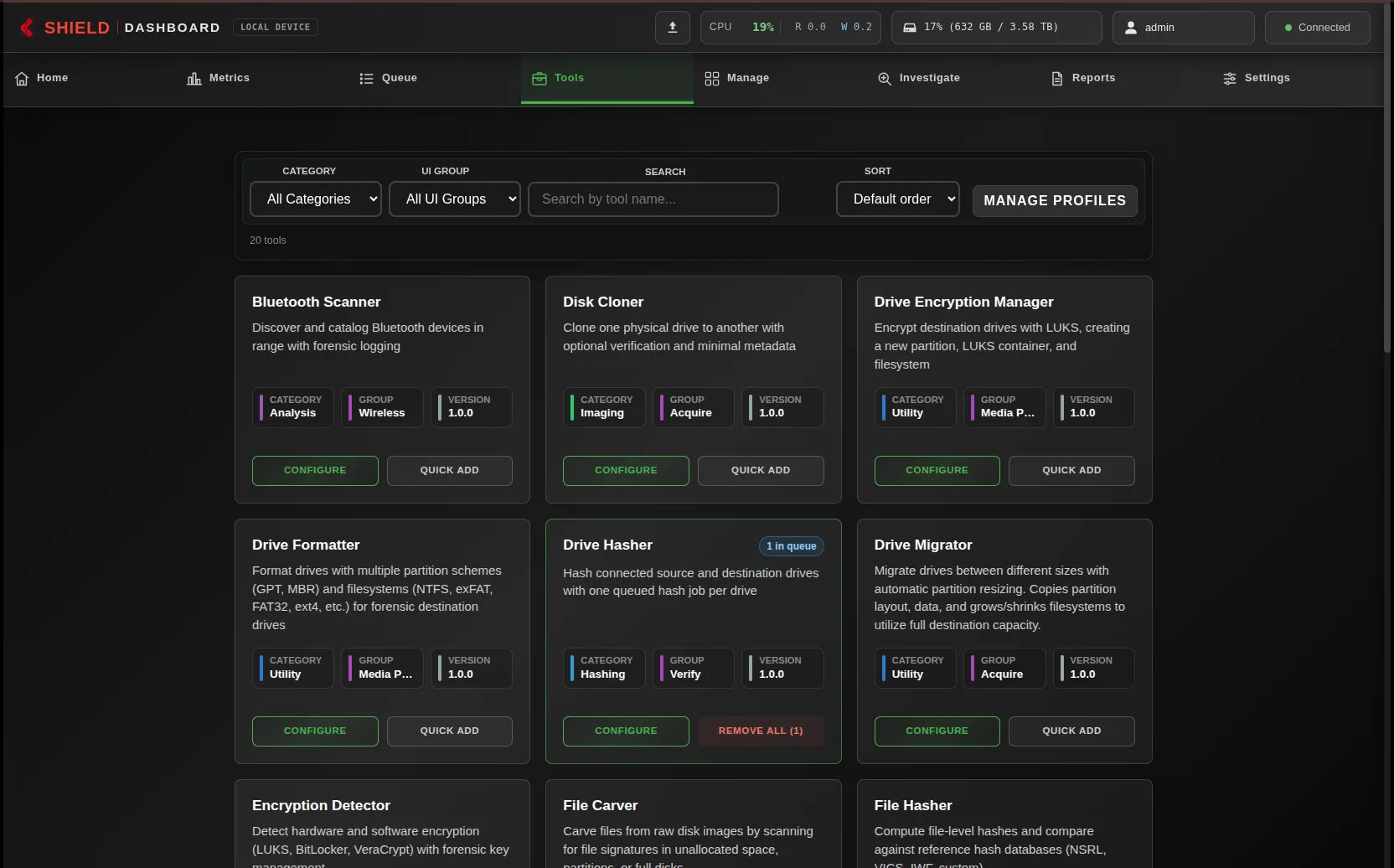Quick add the Bluetooth Scanner tool
This screenshot has width=1394, height=868.
click(x=450, y=471)
